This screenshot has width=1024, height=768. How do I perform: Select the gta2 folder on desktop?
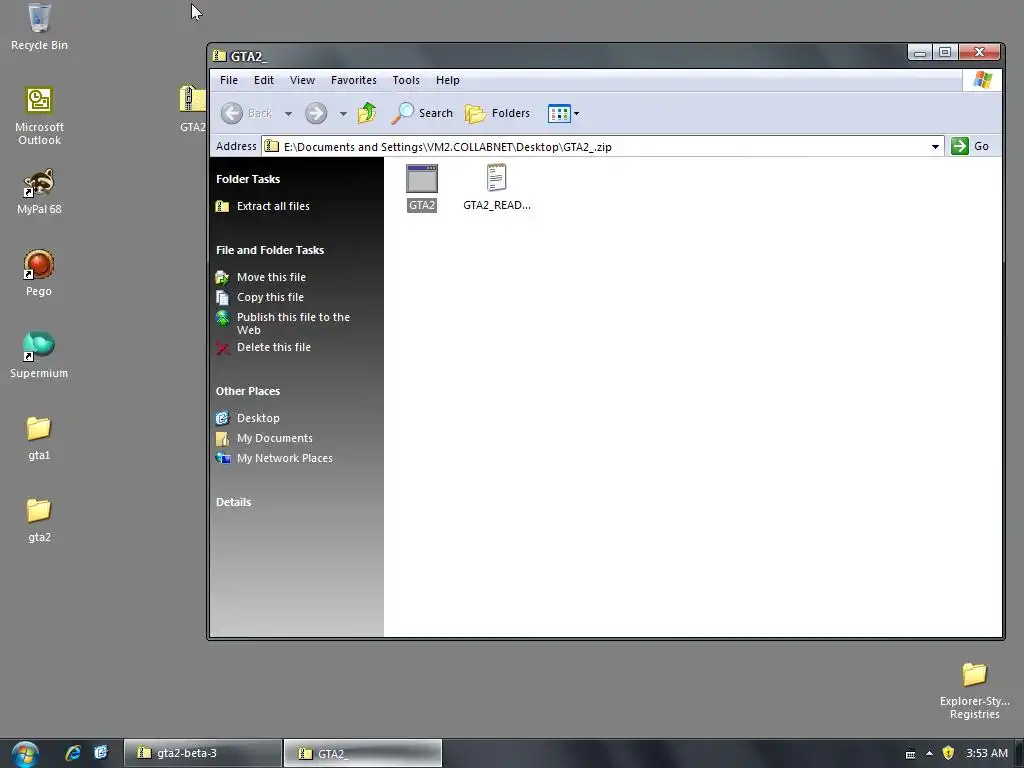click(x=39, y=520)
